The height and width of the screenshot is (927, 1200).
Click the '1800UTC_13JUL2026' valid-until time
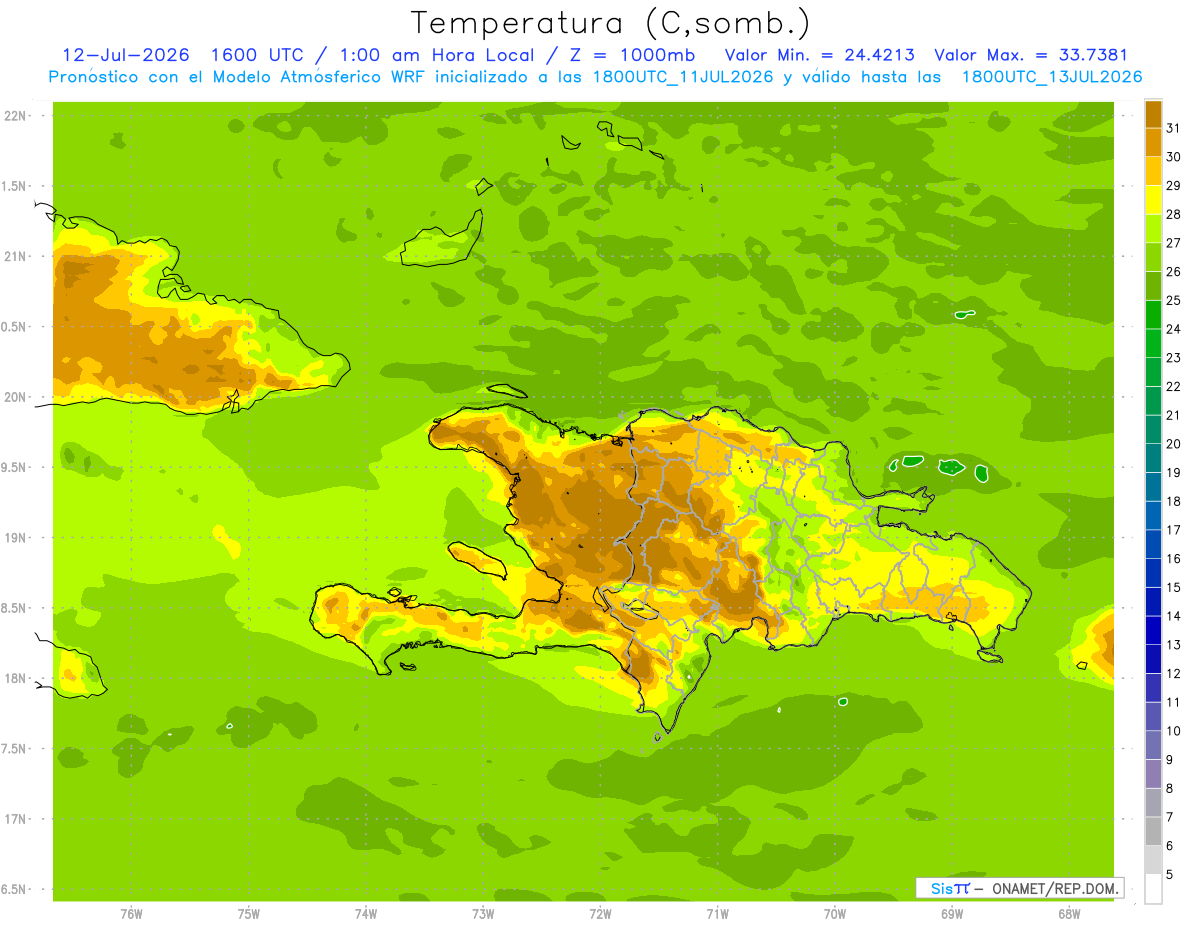click(1052, 77)
